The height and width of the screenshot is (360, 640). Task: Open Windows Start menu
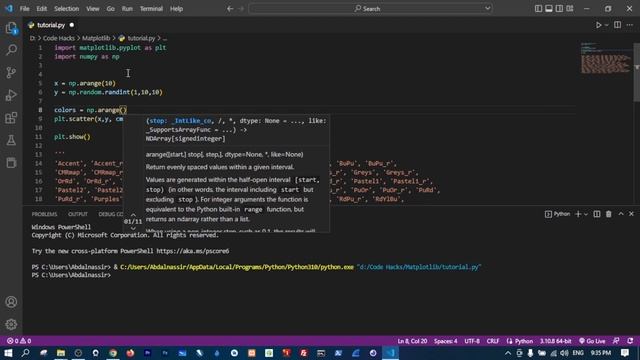[8, 353]
